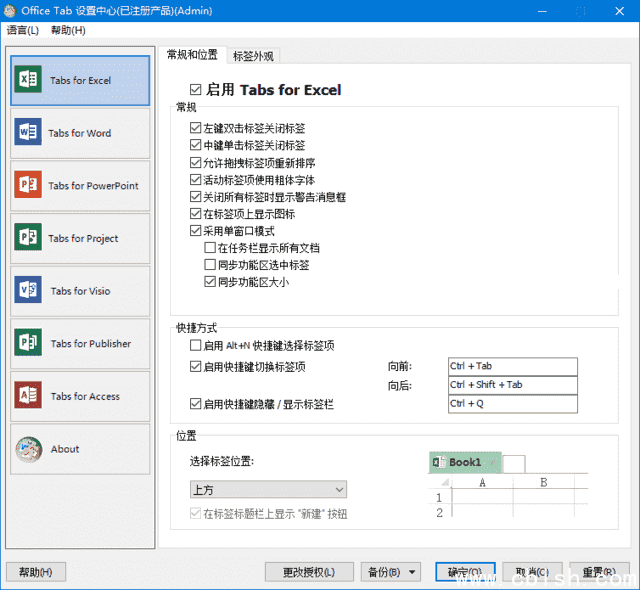Uncheck 中键单击标签关闭标签
The width and height of the screenshot is (640, 590).
point(196,145)
